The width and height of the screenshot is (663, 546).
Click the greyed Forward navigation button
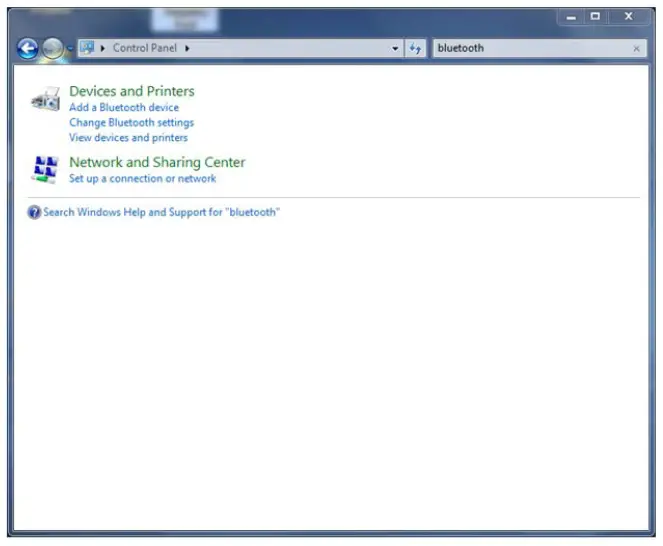point(52,49)
